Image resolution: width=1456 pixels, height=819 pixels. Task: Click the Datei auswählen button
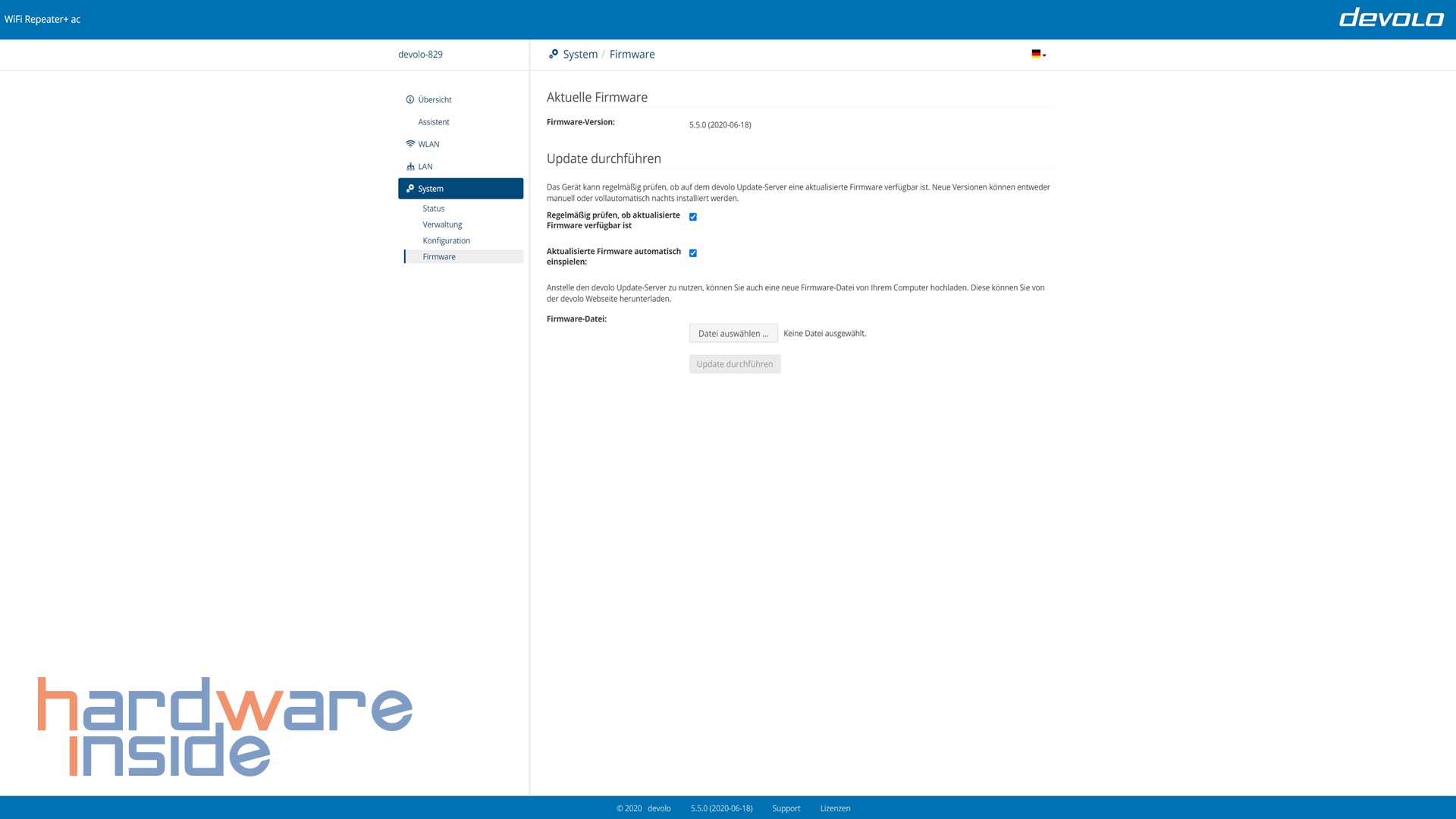733,333
